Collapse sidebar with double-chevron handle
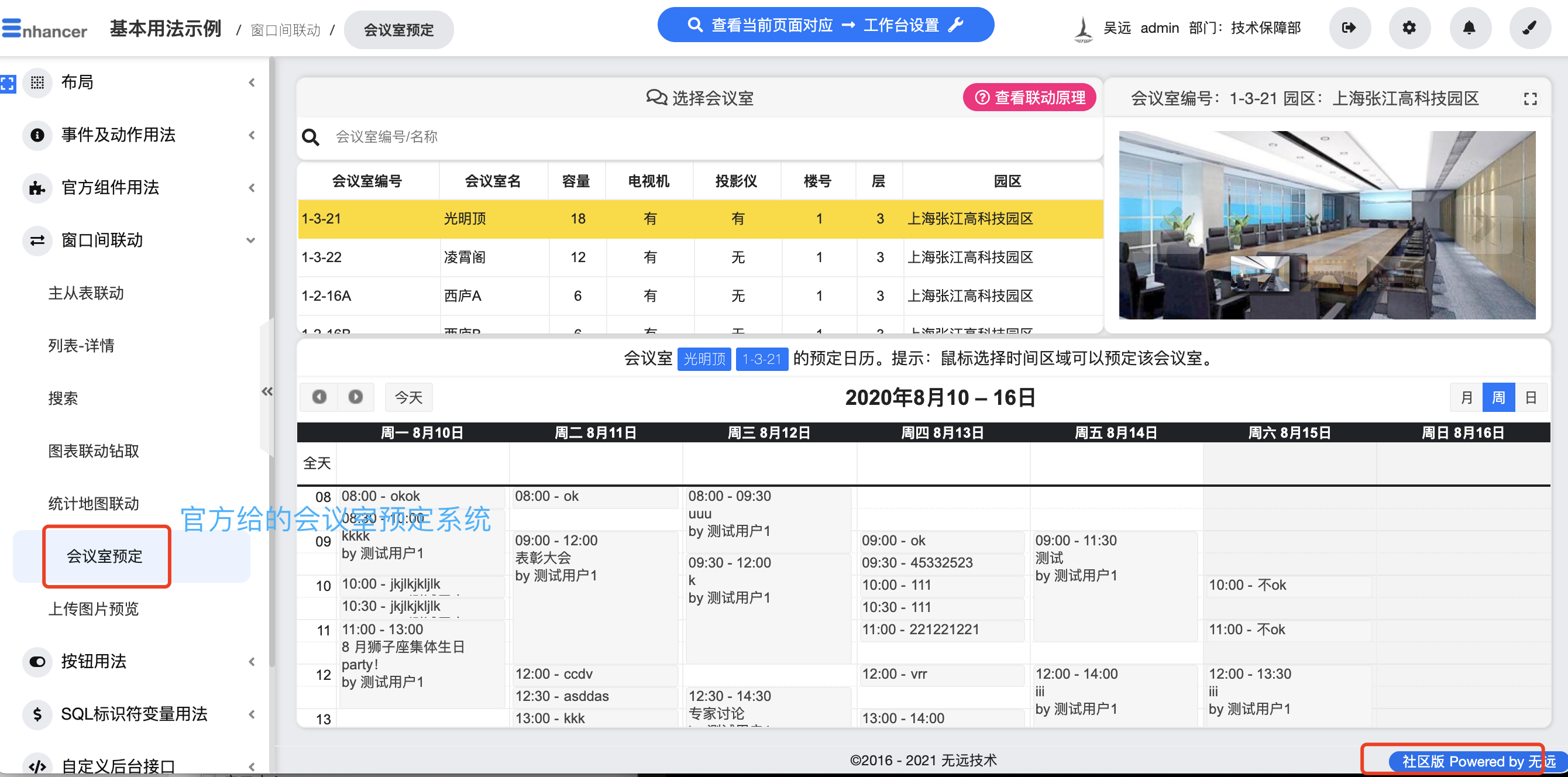This screenshot has width=1568, height=777. (267, 391)
